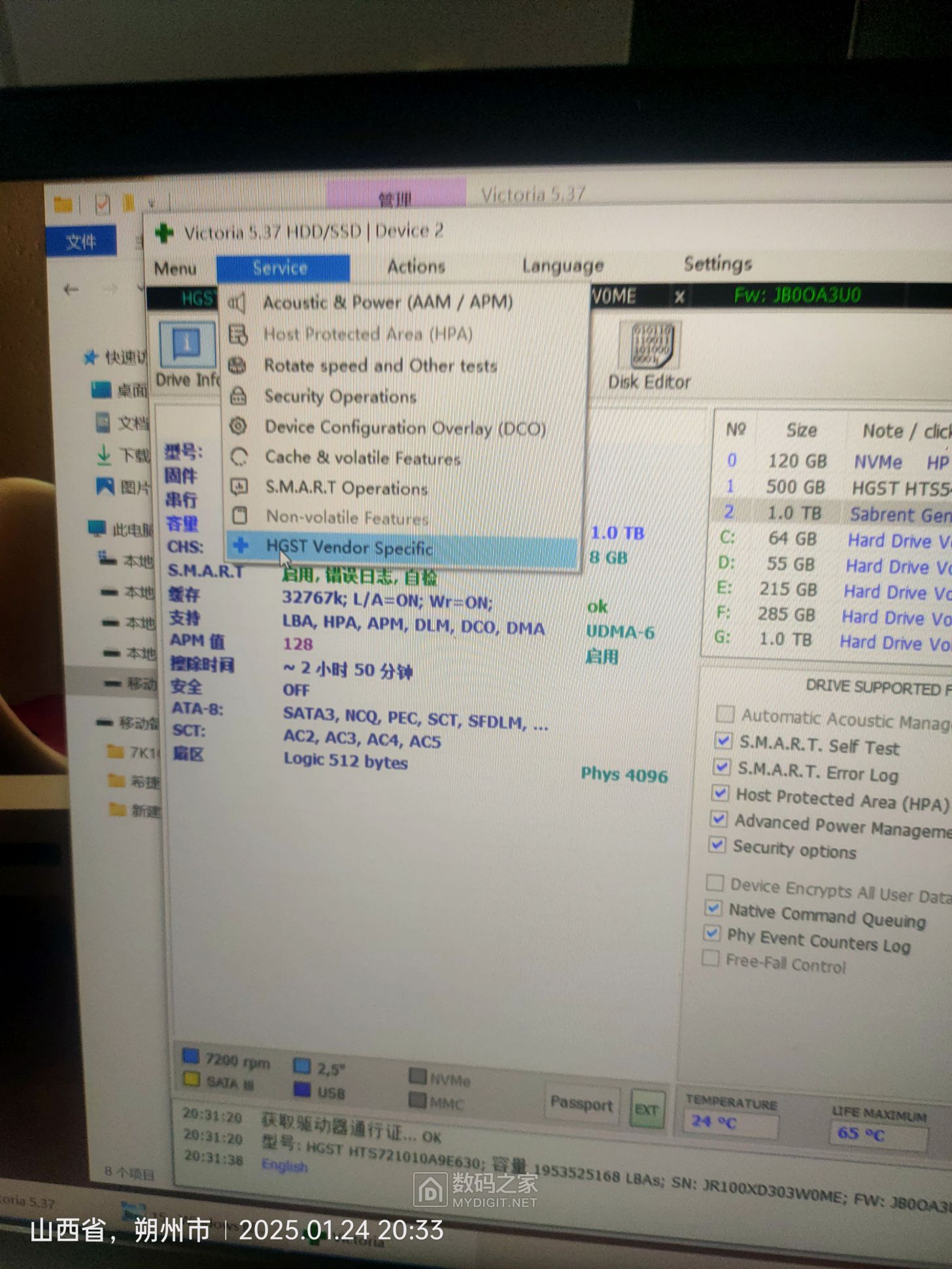Select volume C: 64 GB row

832,539
